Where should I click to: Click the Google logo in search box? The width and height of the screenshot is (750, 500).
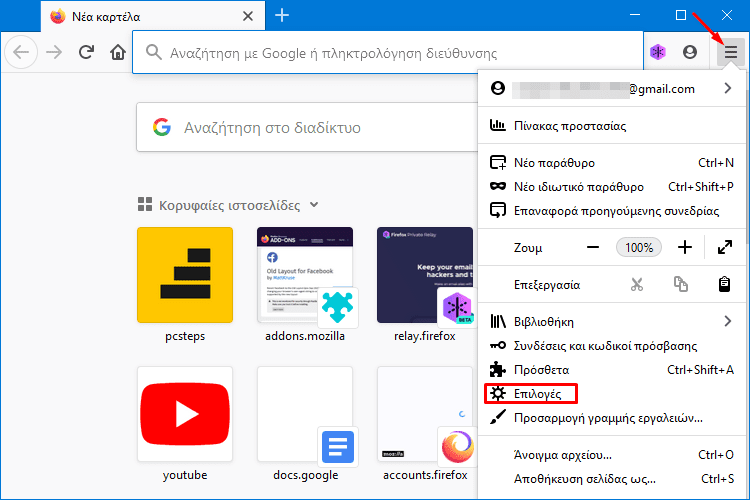[162, 127]
